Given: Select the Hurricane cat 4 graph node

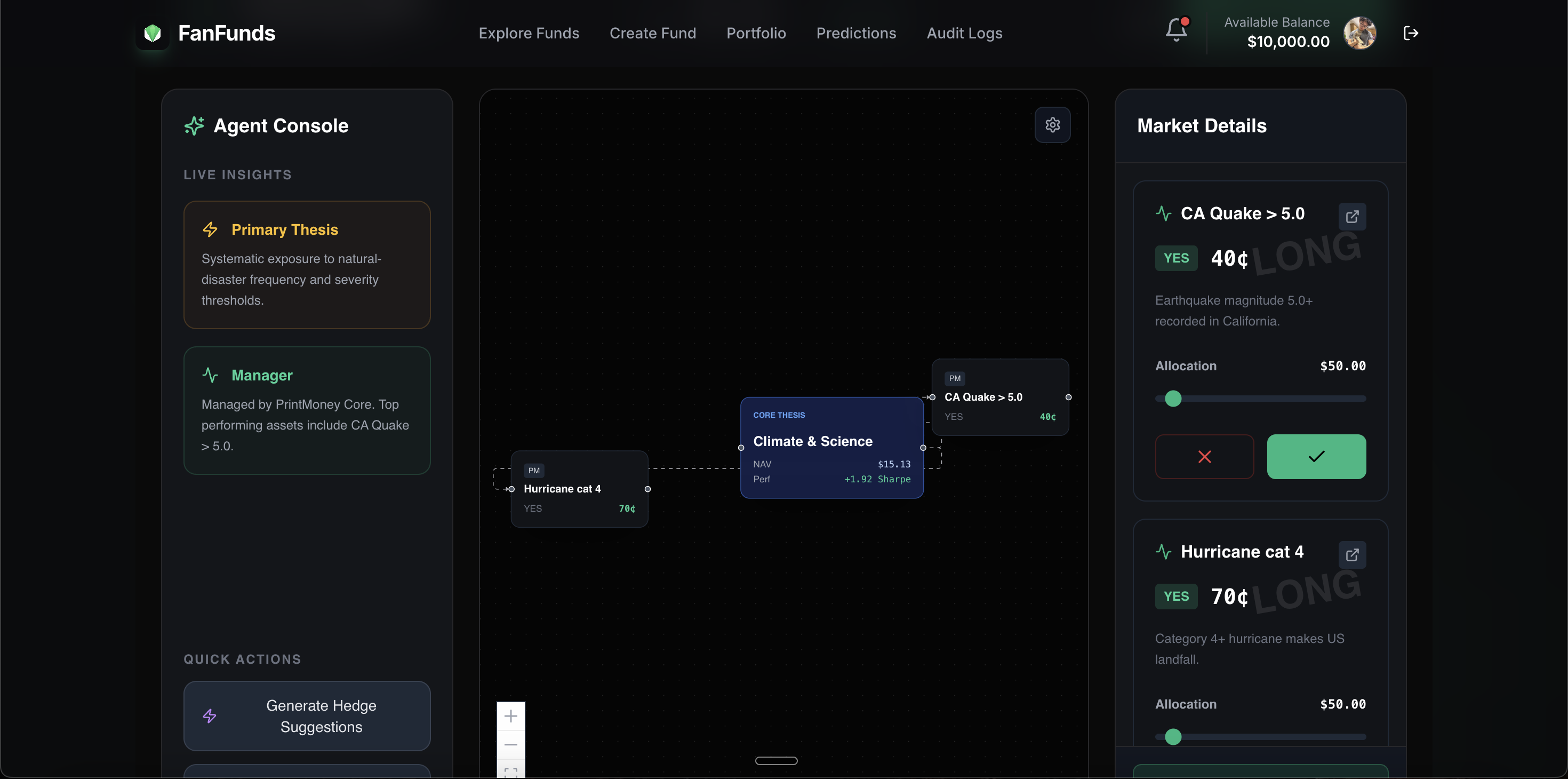Looking at the screenshot, I should tap(579, 489).
